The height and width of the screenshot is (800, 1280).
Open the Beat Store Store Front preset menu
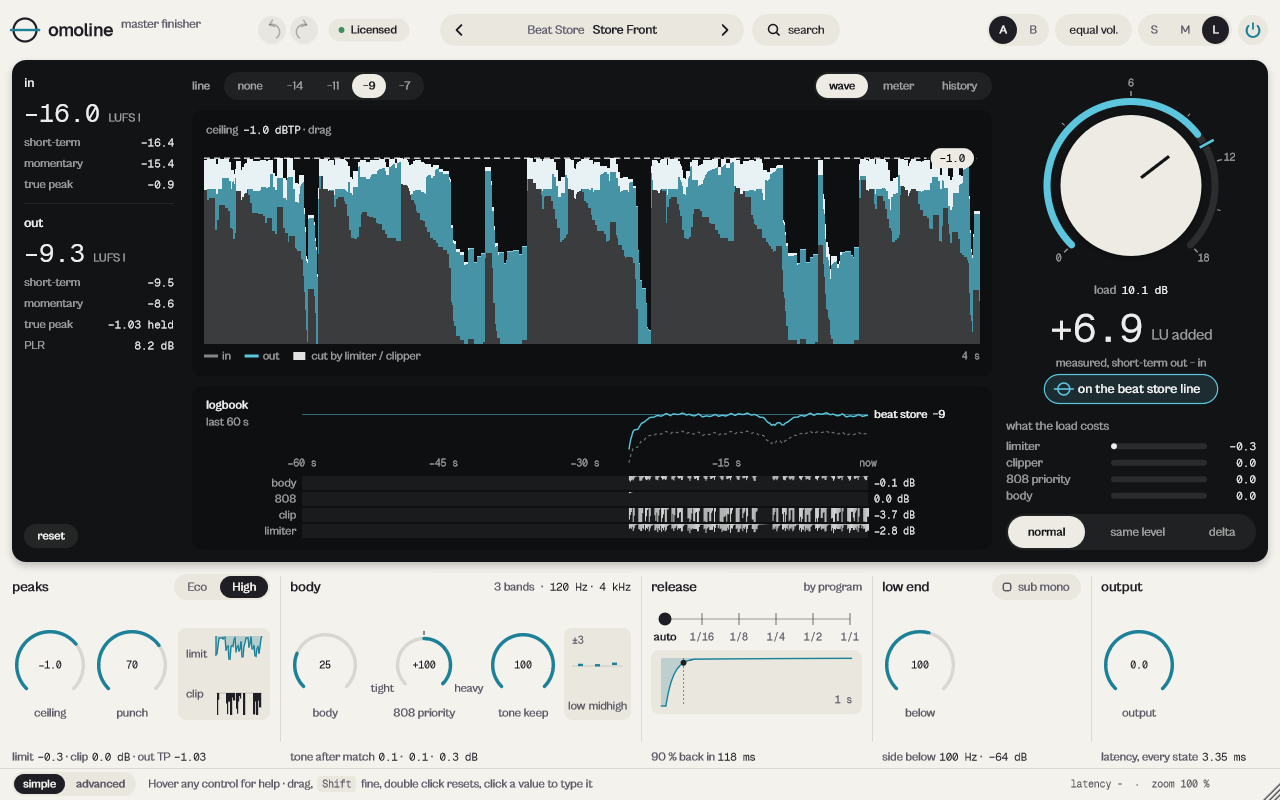(592, 30)
